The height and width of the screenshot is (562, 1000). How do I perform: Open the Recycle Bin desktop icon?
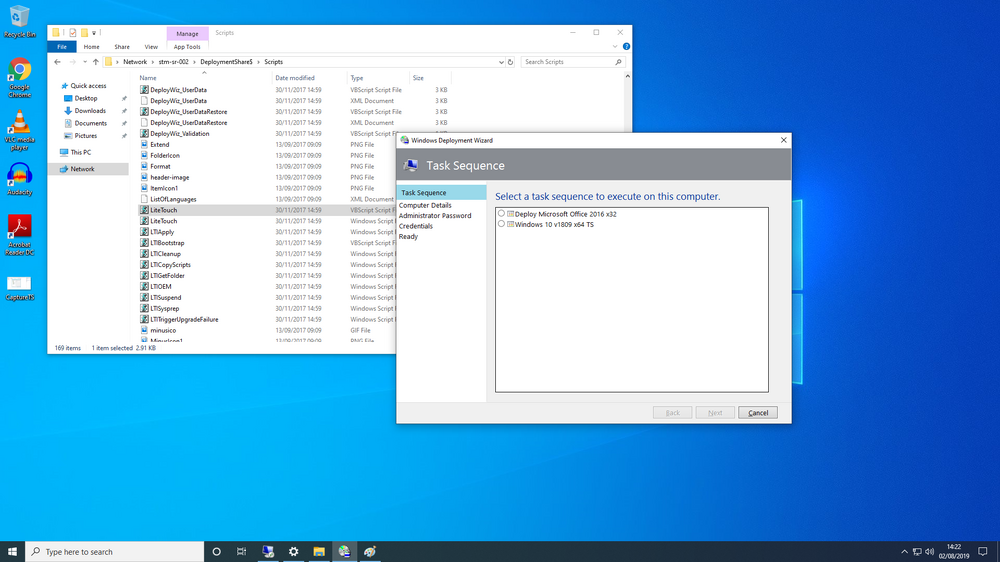(20, 21)
